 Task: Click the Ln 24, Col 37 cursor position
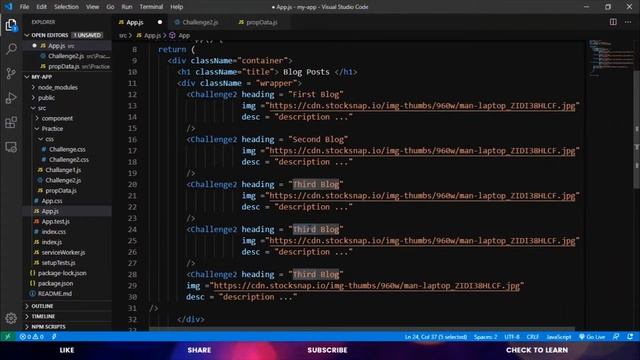coord(436,337)
